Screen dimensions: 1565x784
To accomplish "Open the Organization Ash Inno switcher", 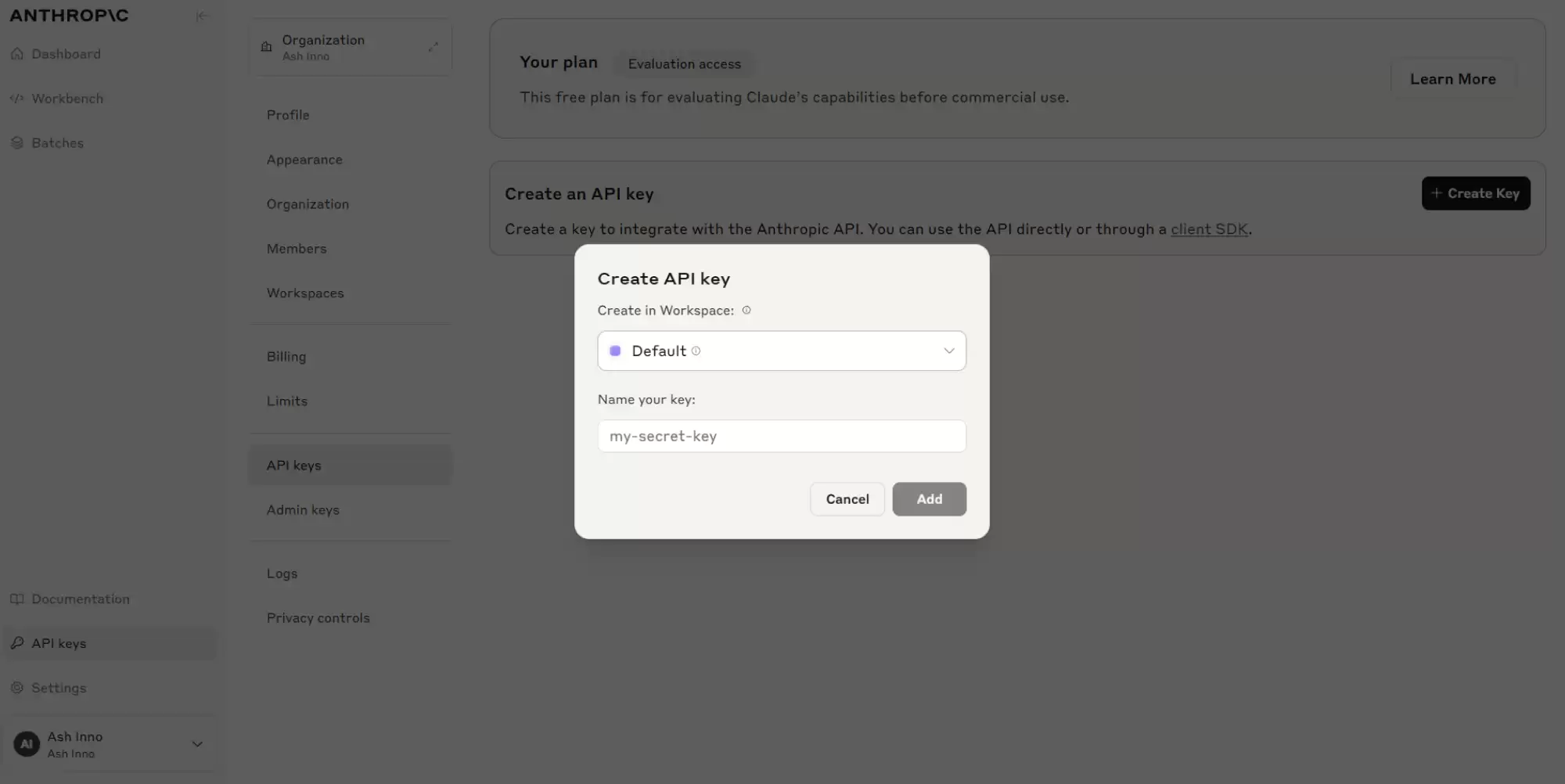I will click(351, 47).
